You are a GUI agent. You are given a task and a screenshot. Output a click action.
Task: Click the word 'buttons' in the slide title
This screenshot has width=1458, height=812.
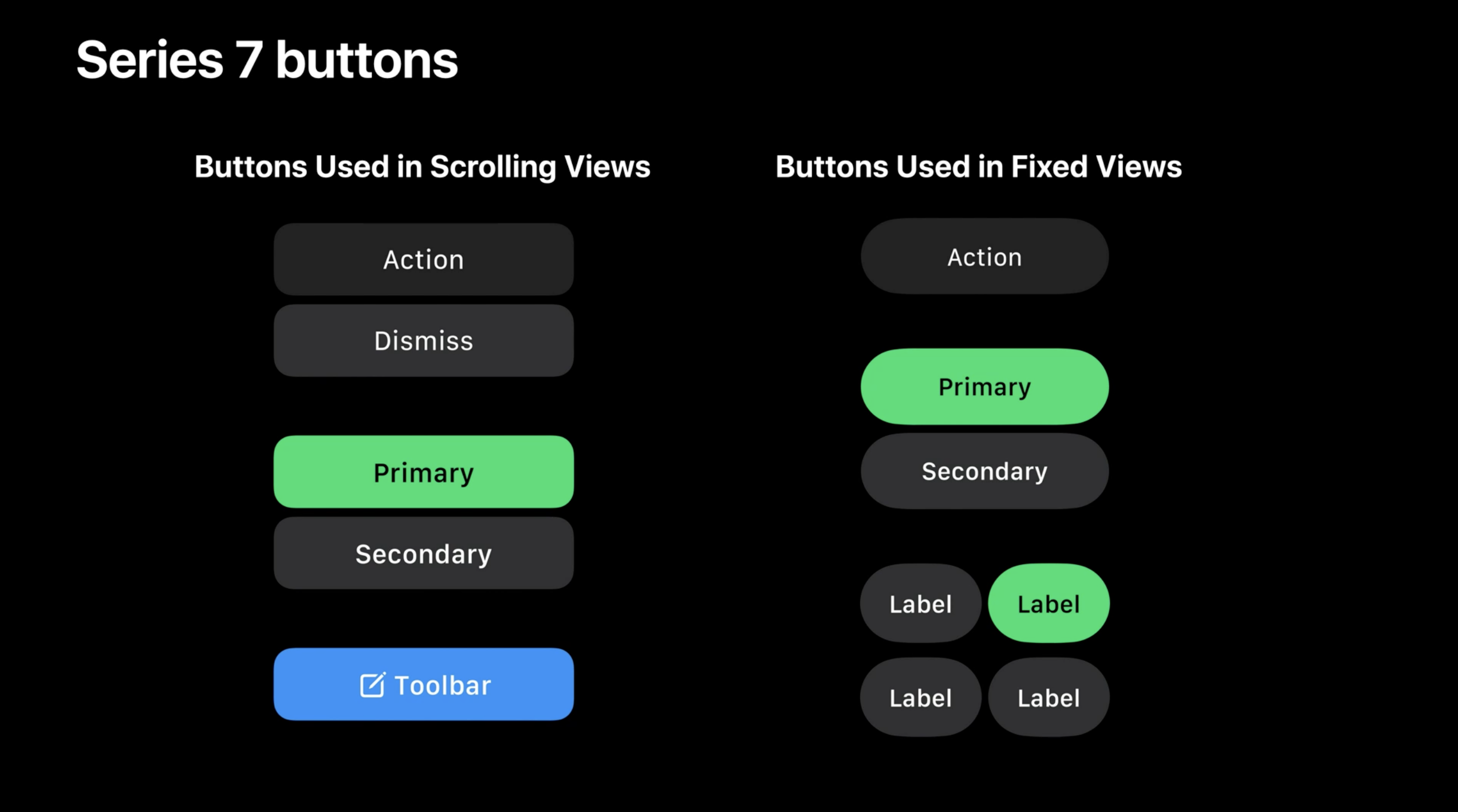point(367,60)
